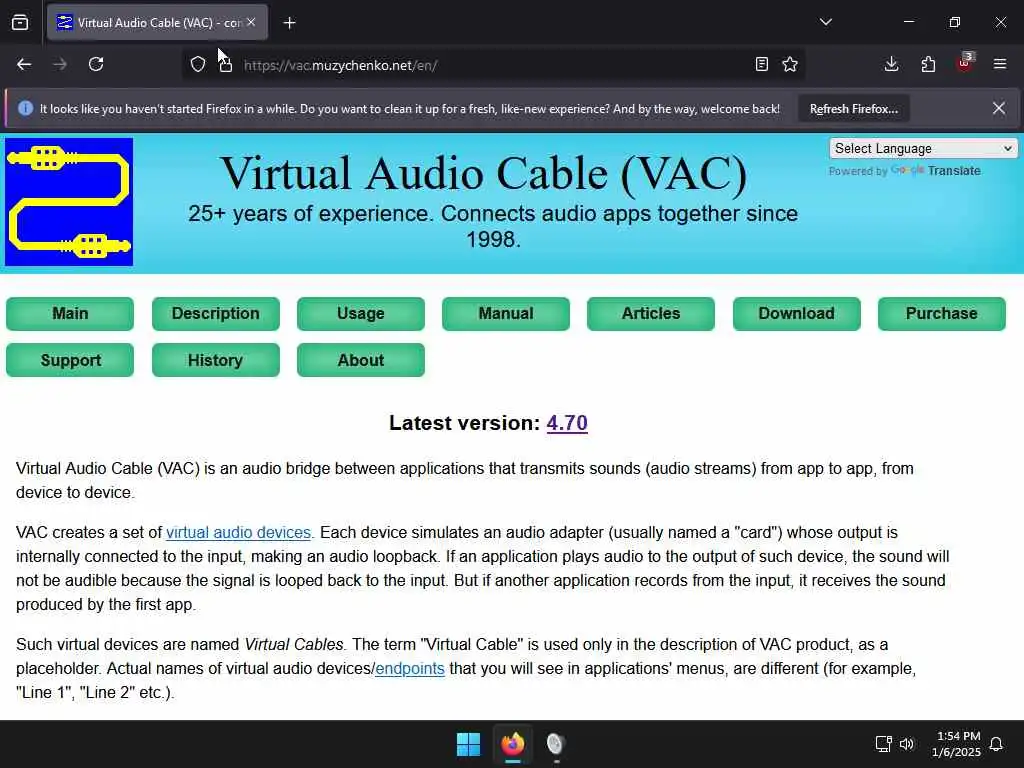
Task: Open the Articles section
Action: coord(650,314)
